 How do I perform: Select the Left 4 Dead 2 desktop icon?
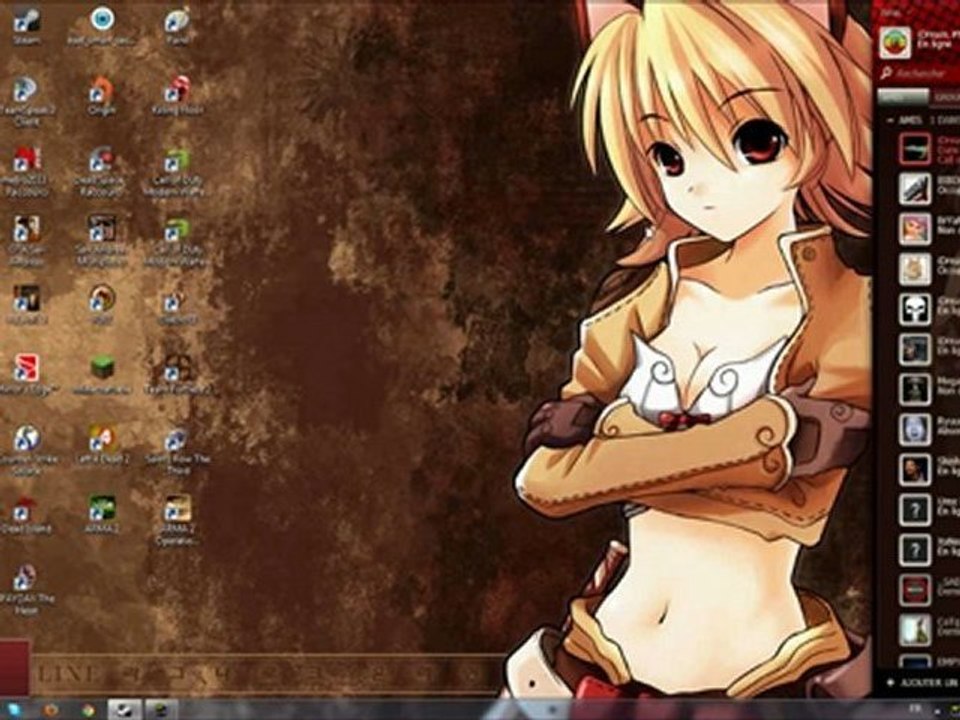[x=102, y=445]
